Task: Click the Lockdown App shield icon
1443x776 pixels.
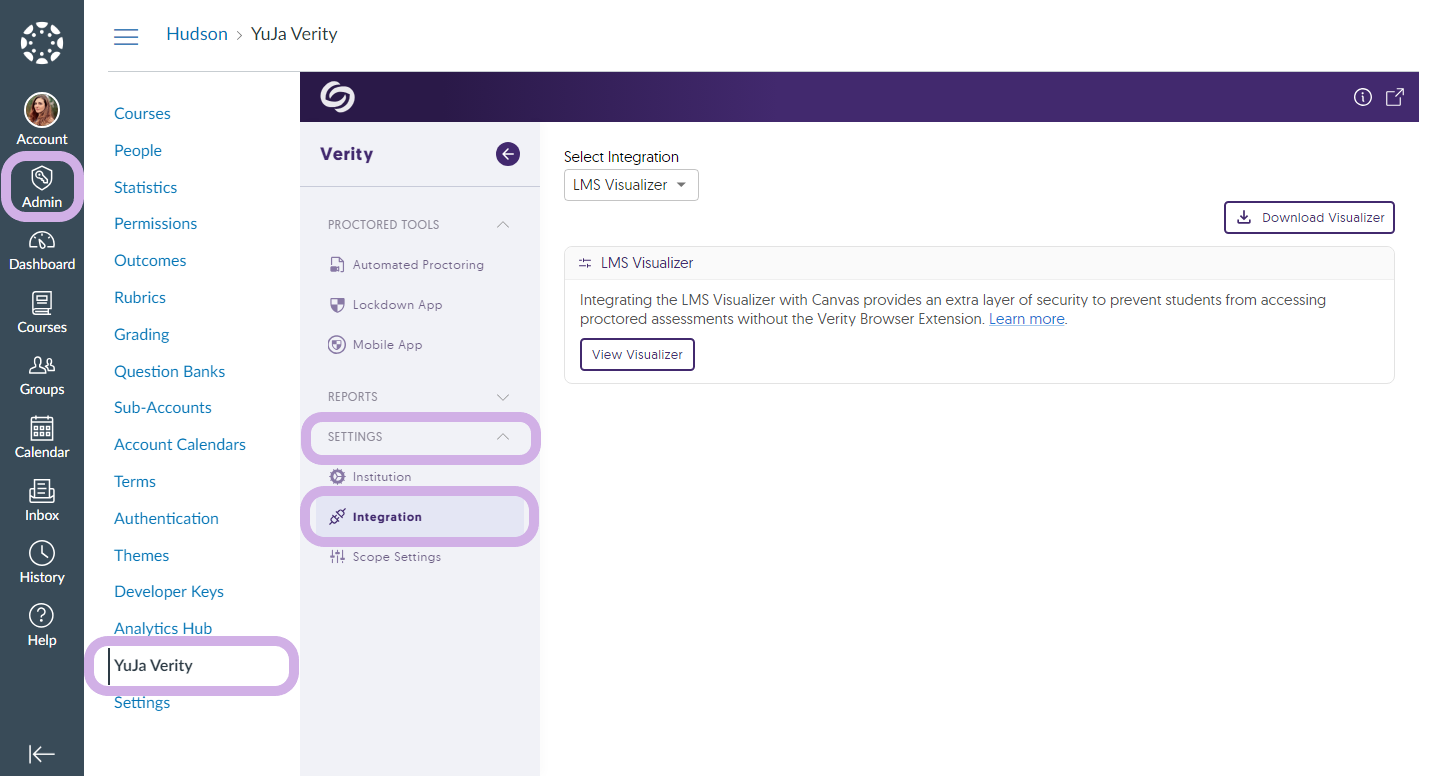Action: point(337,305)
